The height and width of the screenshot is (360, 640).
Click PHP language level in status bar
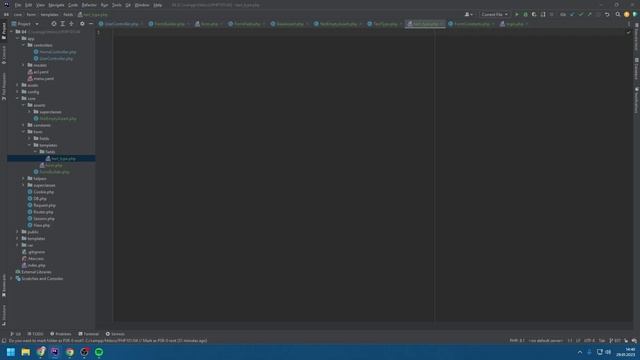pos(517,340)
